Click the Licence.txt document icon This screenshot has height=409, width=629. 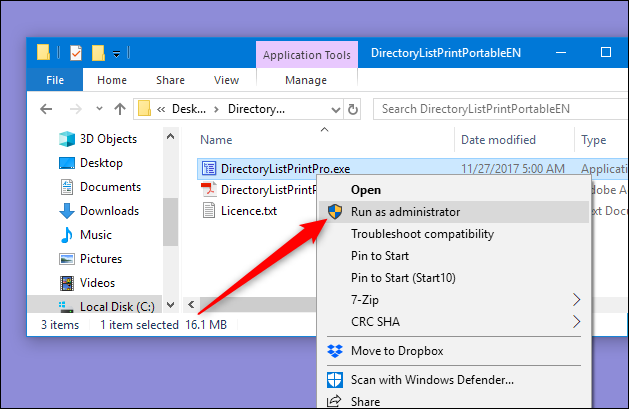tap(209, 211)
